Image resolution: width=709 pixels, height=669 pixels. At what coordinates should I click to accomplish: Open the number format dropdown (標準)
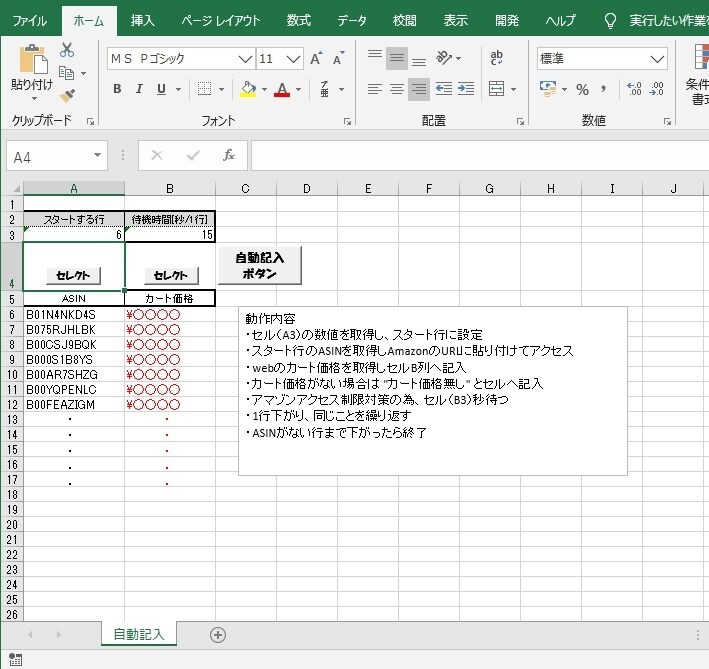657,59
